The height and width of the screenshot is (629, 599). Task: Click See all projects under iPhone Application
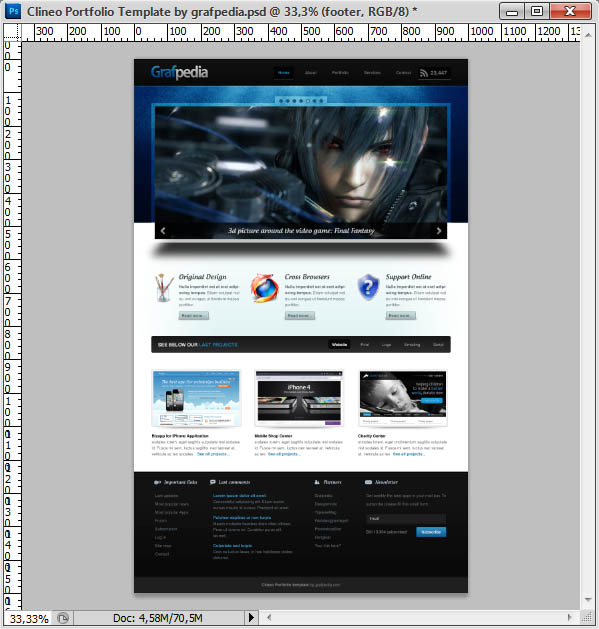[213, 454]
